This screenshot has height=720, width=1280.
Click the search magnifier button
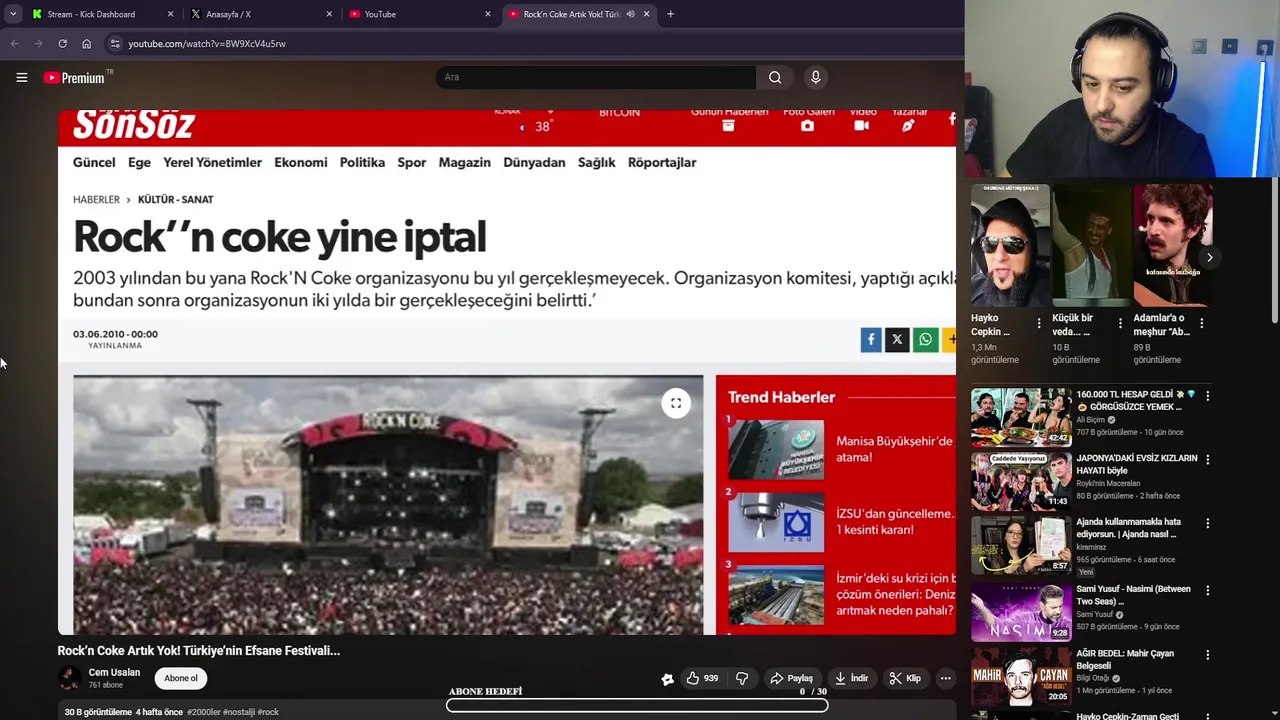coord(775,77)
